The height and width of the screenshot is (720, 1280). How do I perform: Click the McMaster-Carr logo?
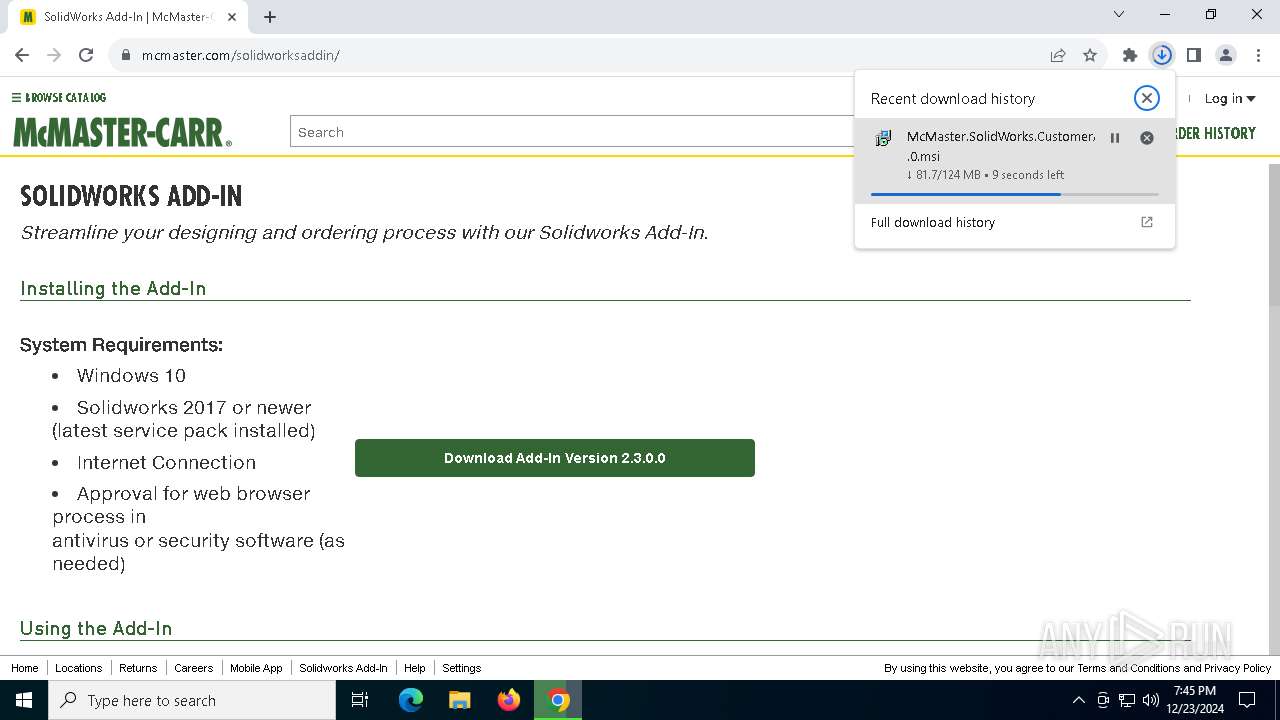coord(122,132)
